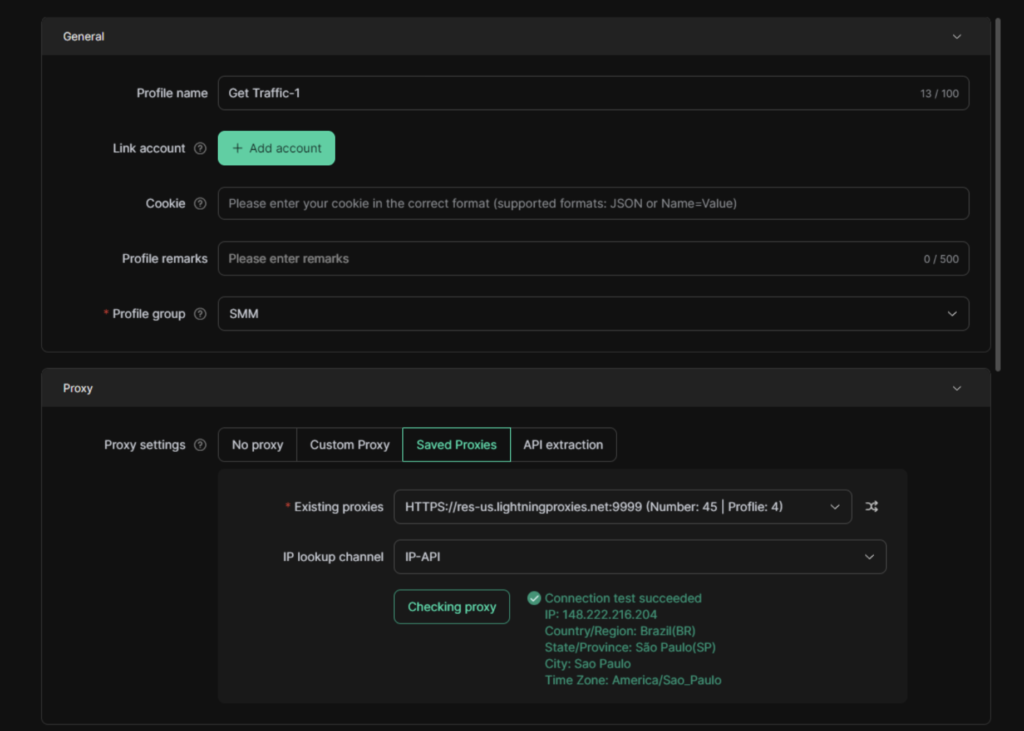This screenshot has width=1024, height=731.
Task: Click the help icon next to Profile group
Action: pos(200,314)
